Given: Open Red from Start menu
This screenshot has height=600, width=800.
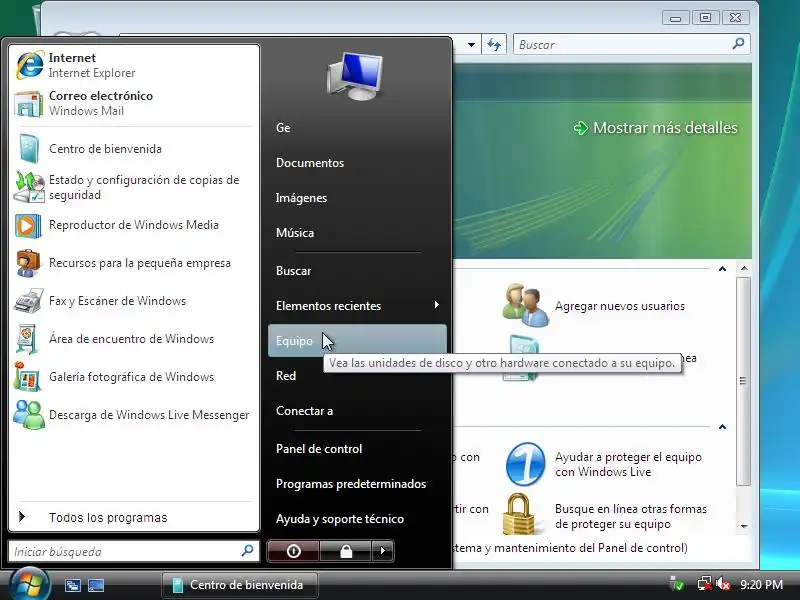Looking at the screenshot, I should (x=357, y=376).
